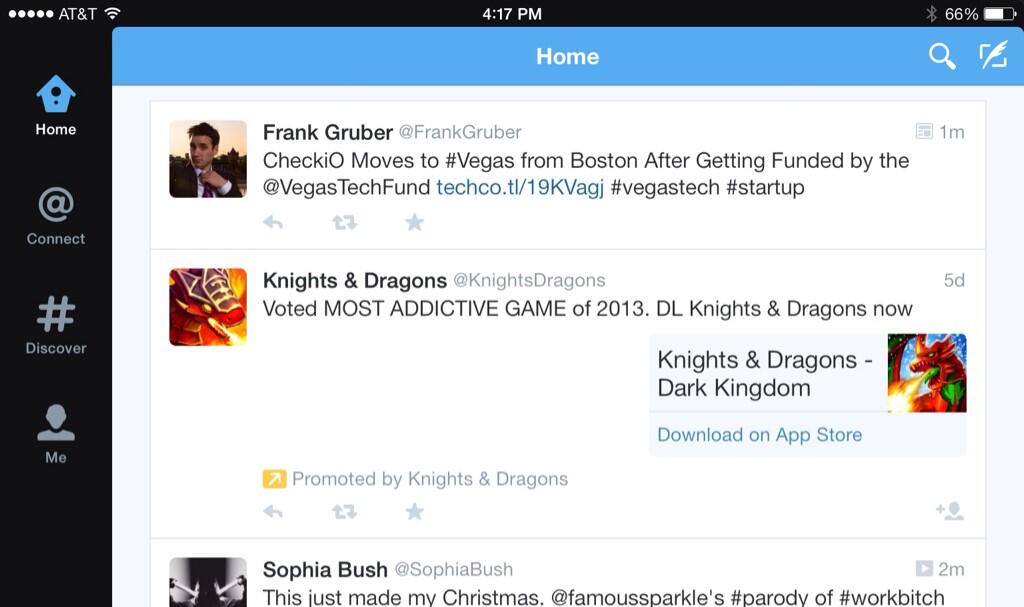Open the Connect tab
The height and width of the screenshot is (607, 1024).
pyautogui.click(x=56, y=216)
